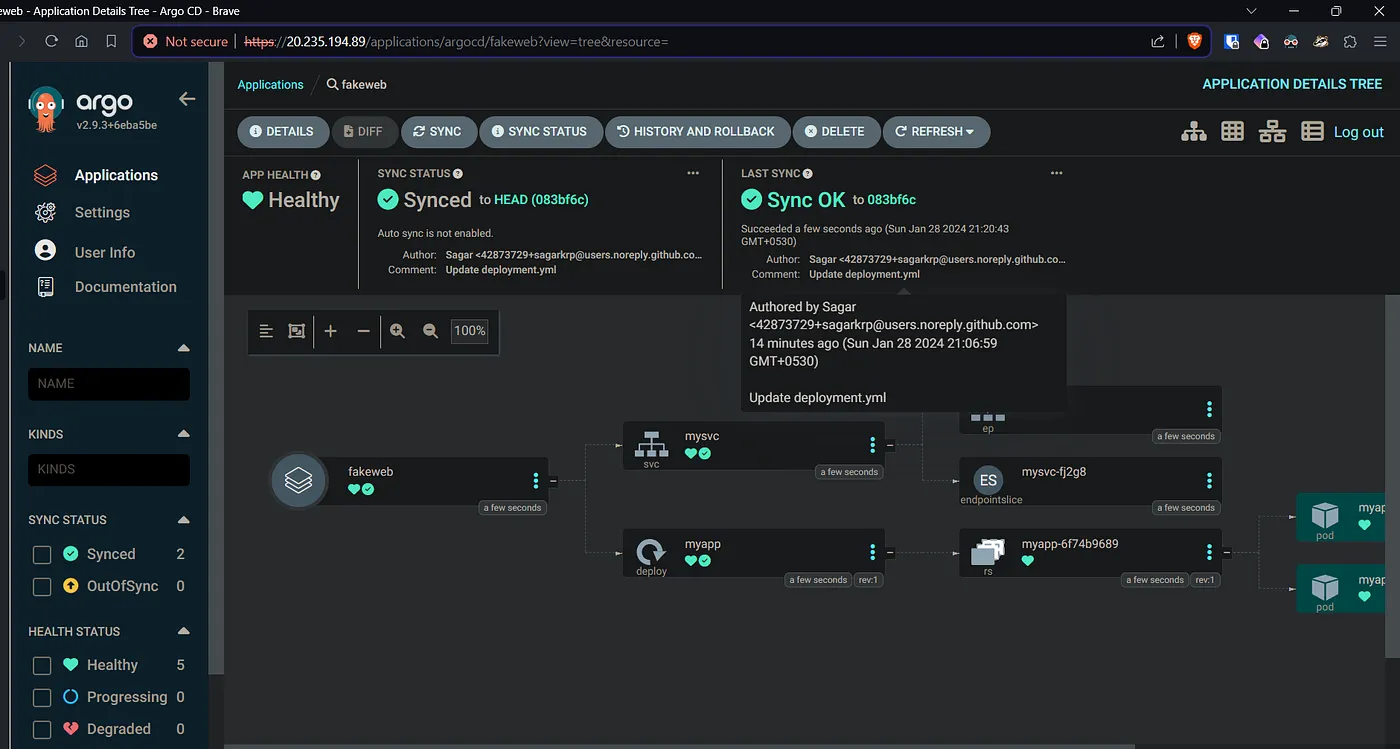Image resolution: width=1400 pixels, height=749 pixels.
Task: Collapse the Argo CD sidebar with the arrow
Action: click(x=187, y=99)
